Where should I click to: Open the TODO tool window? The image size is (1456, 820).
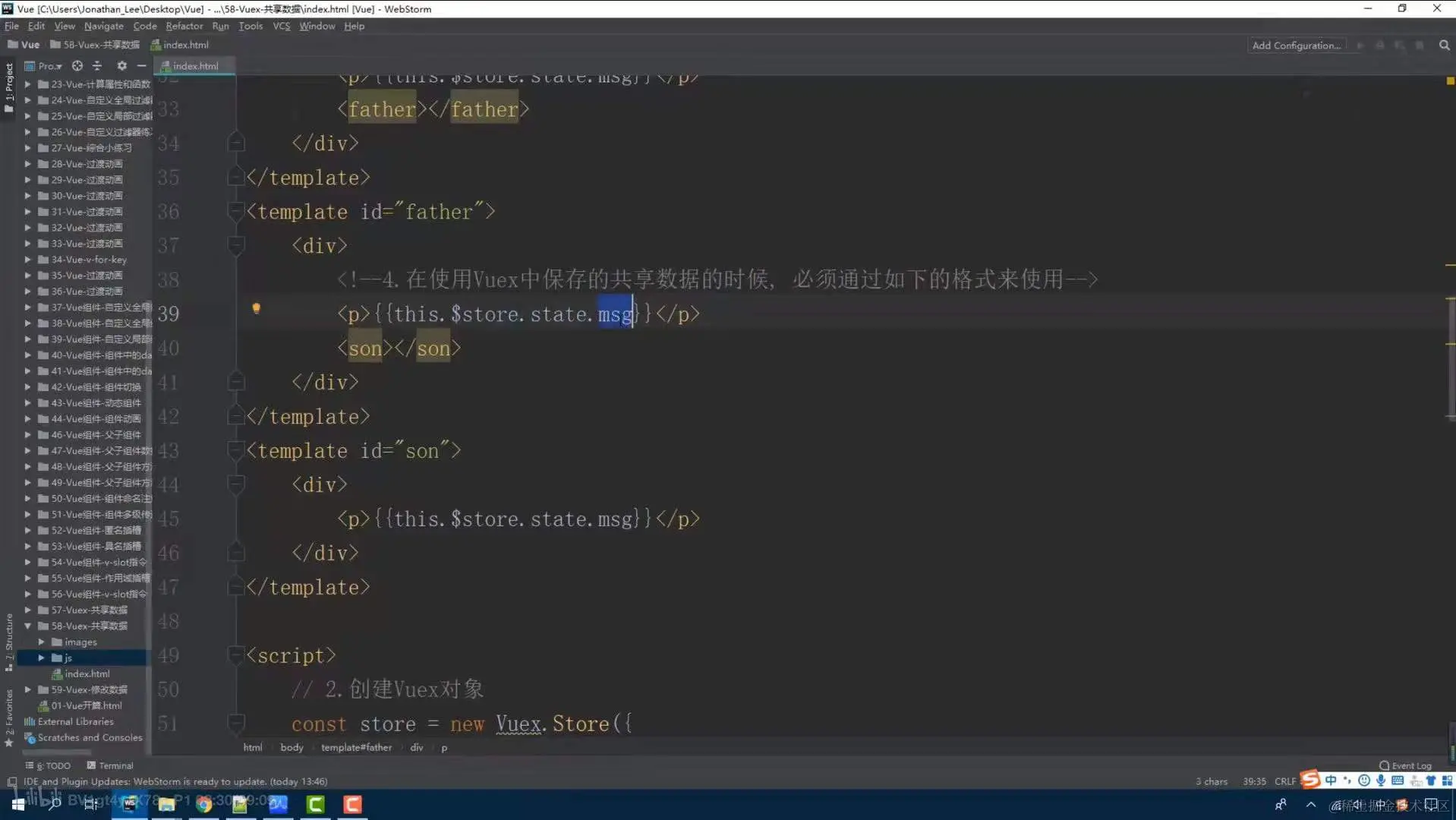coord(48,765)
